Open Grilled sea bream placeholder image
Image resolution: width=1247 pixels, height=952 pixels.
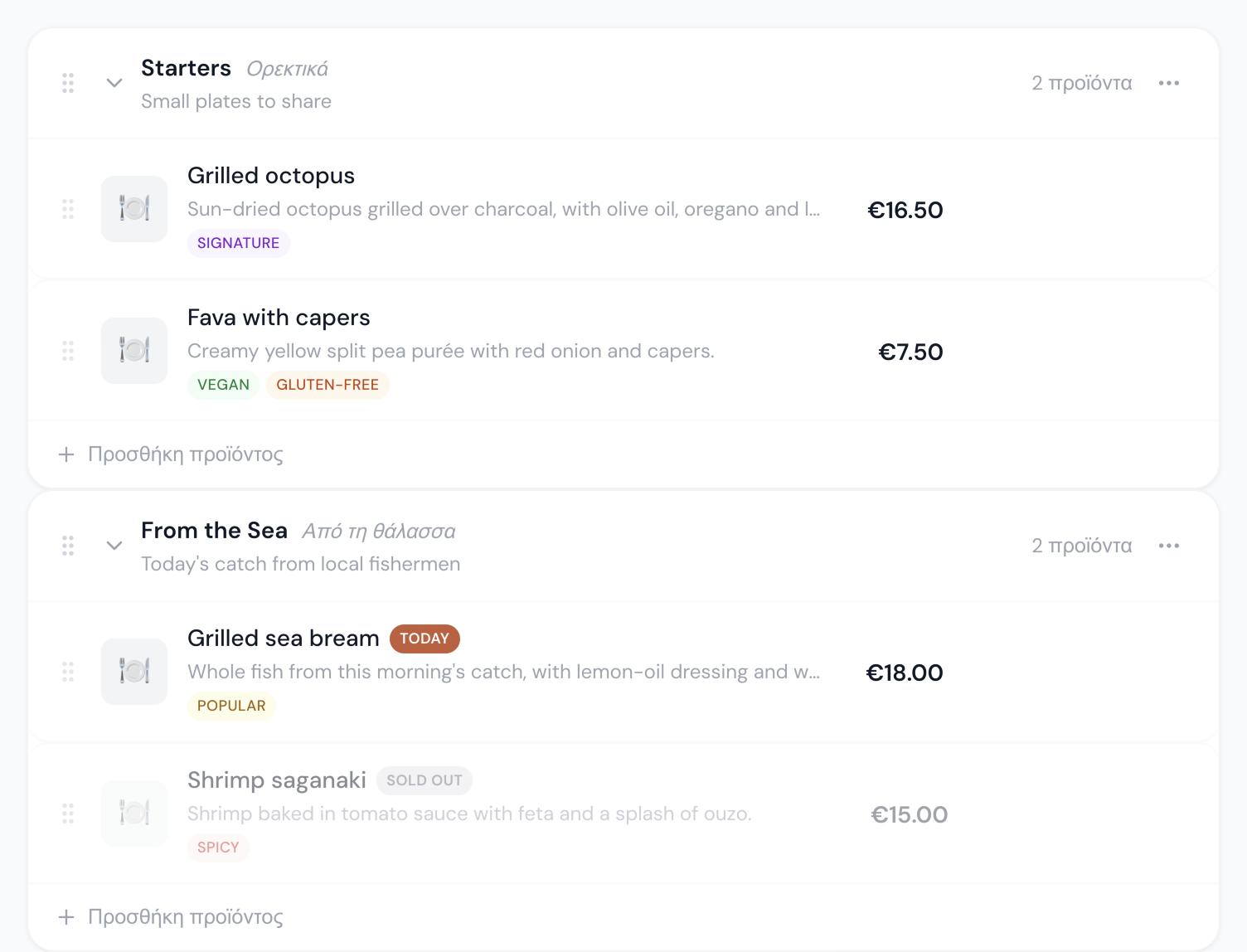point(134,672)
